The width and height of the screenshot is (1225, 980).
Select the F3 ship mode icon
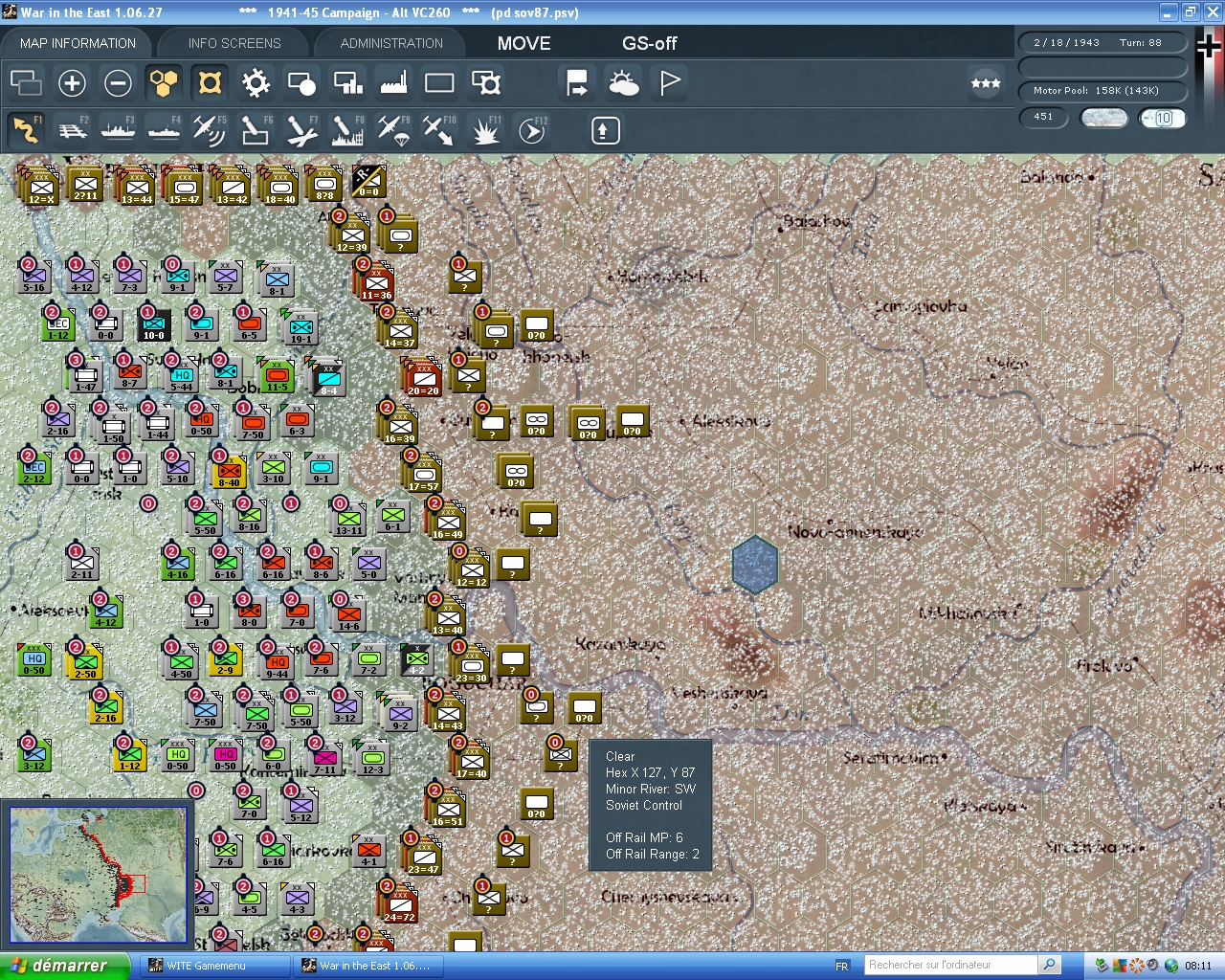click(x=119, y=130)
